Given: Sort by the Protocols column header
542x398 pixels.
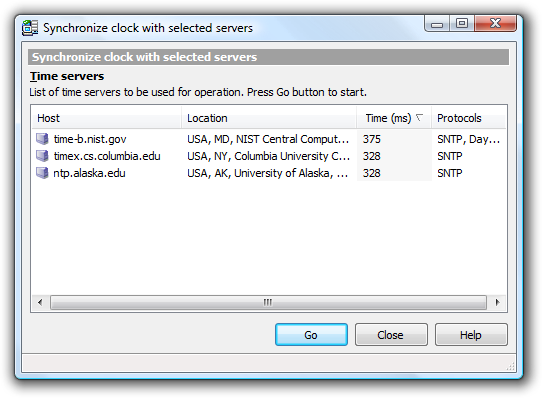Looking at the screenshot, I should pos(468,118).
